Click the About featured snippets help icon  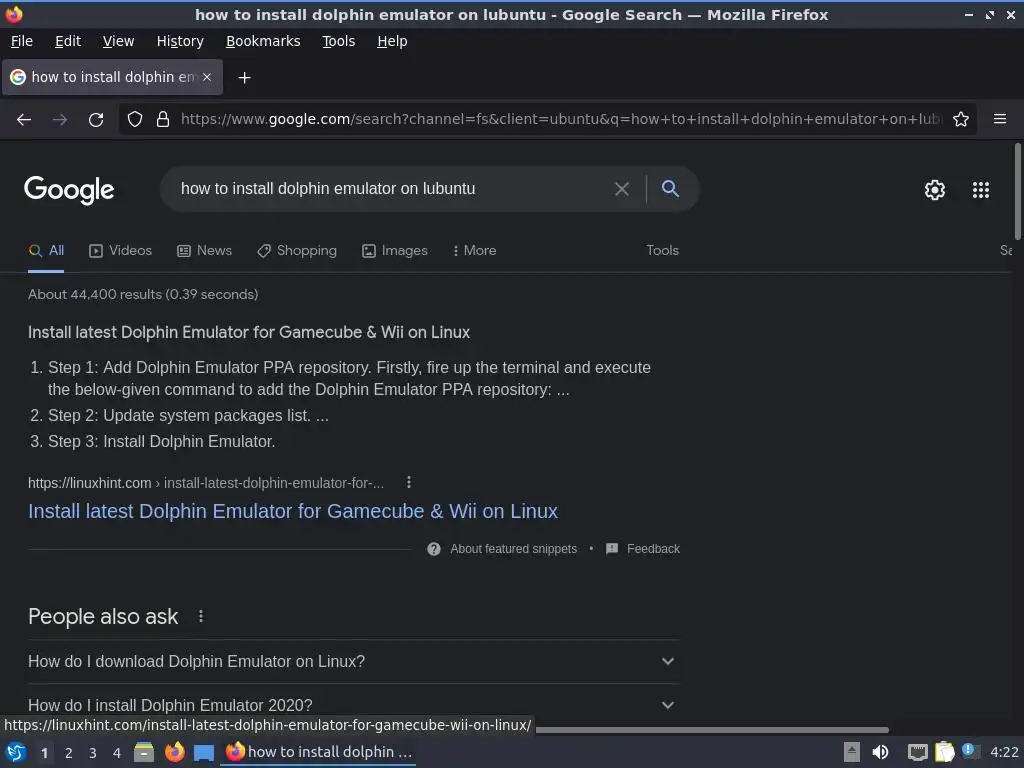(x=434, y=549)
